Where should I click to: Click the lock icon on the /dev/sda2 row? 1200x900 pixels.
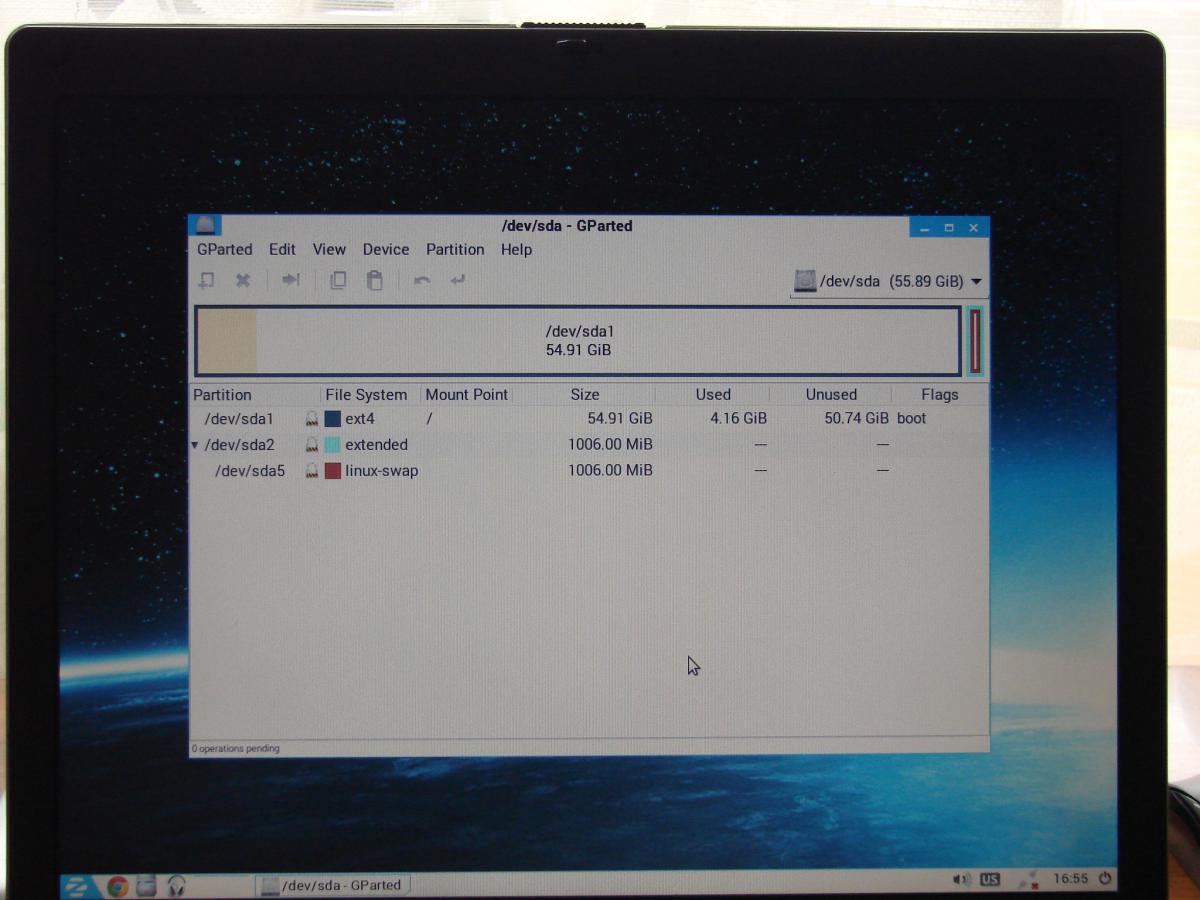312,445
